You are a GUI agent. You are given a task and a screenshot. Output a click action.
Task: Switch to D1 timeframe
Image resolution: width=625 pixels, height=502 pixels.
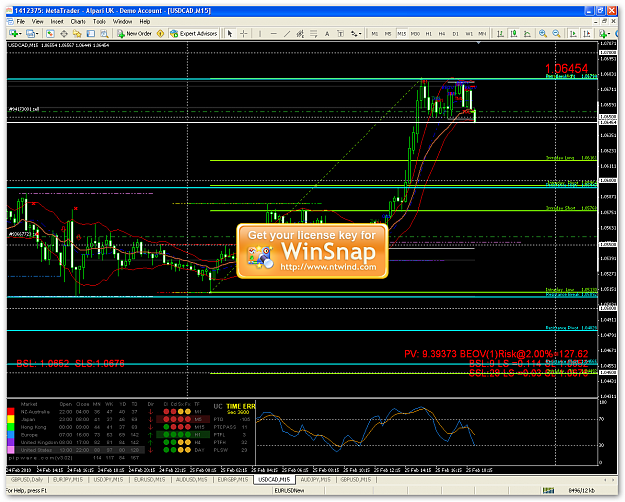pos(456,34)
